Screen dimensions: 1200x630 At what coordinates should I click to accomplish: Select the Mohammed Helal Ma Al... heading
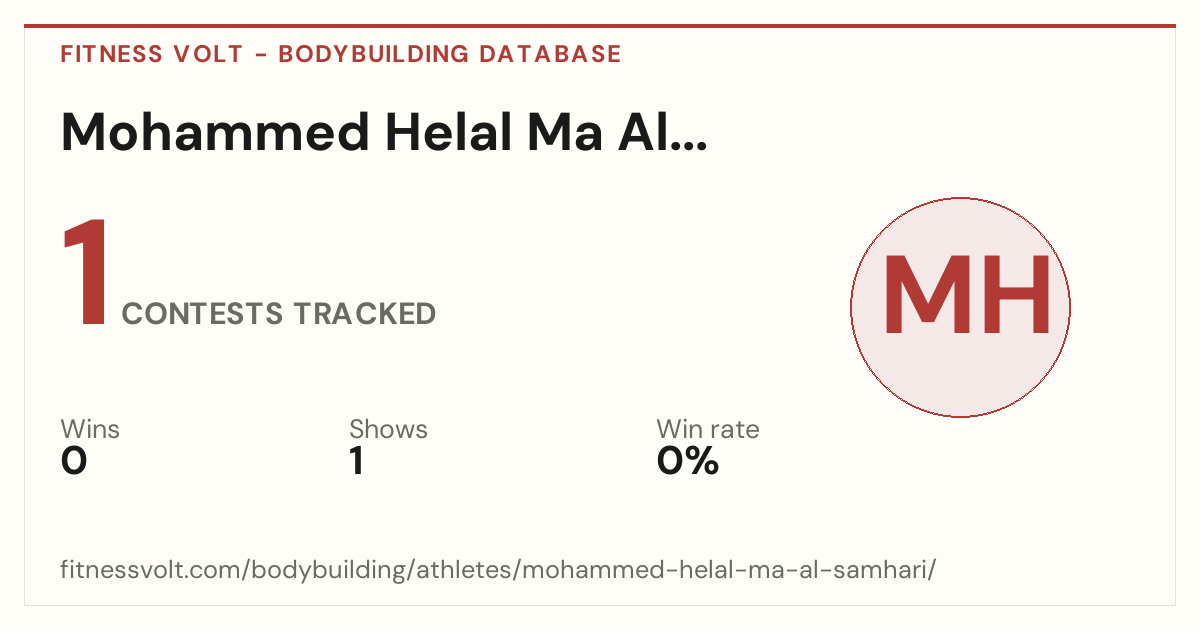pos(385,132)
